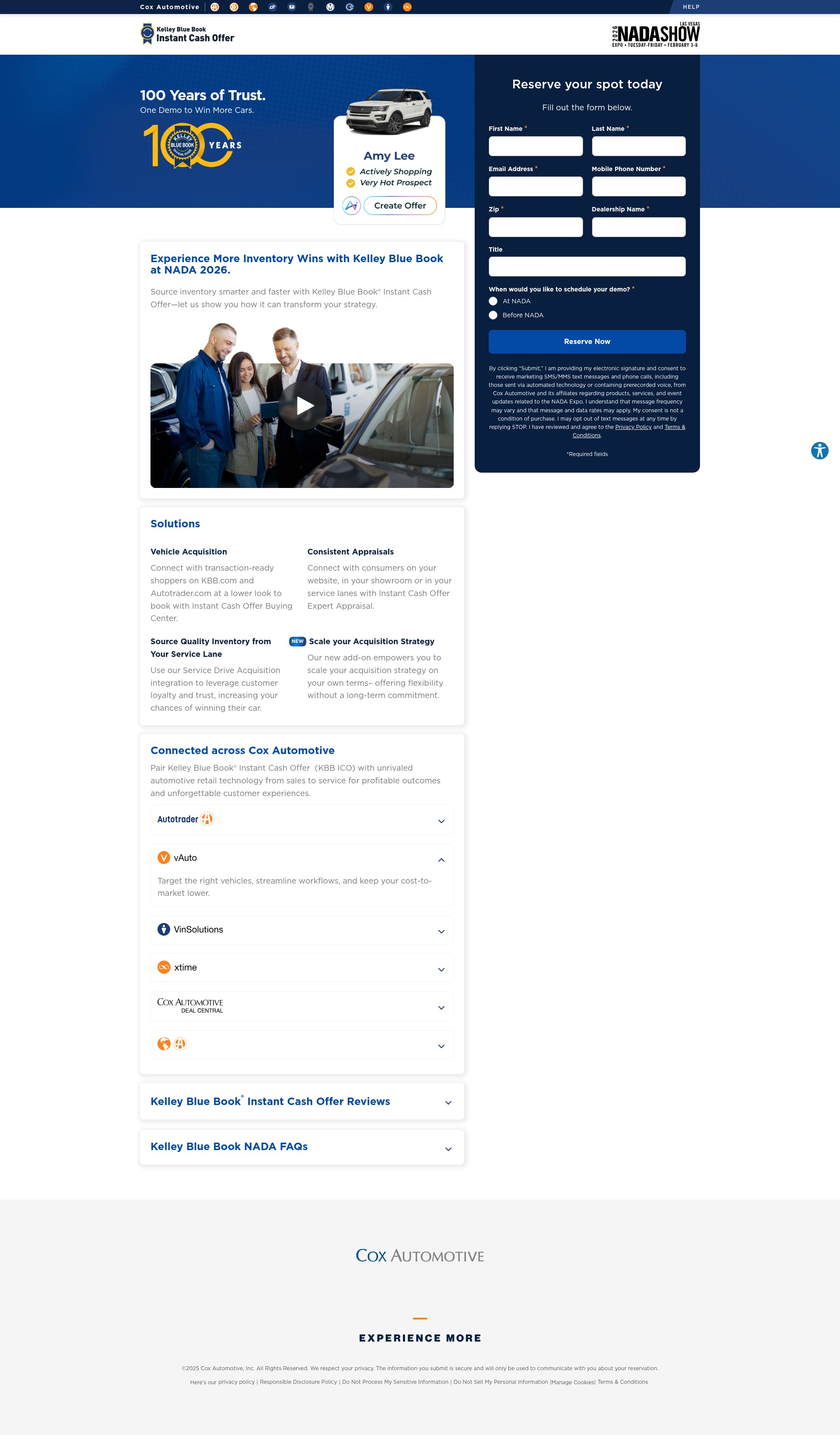Expand Instant Cash Offer Reviews section

coord(302,1102)
